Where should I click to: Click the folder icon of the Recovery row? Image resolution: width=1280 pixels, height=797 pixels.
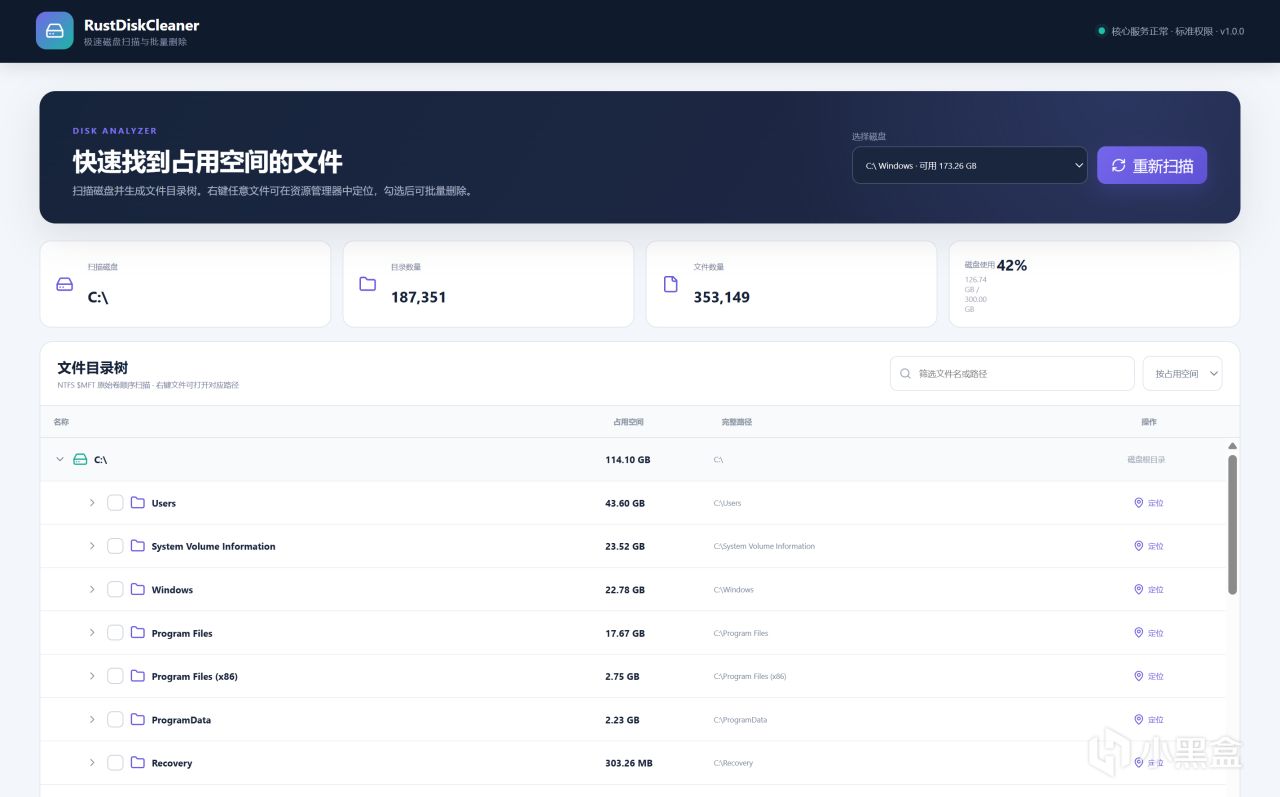click(x=138, y=763)
